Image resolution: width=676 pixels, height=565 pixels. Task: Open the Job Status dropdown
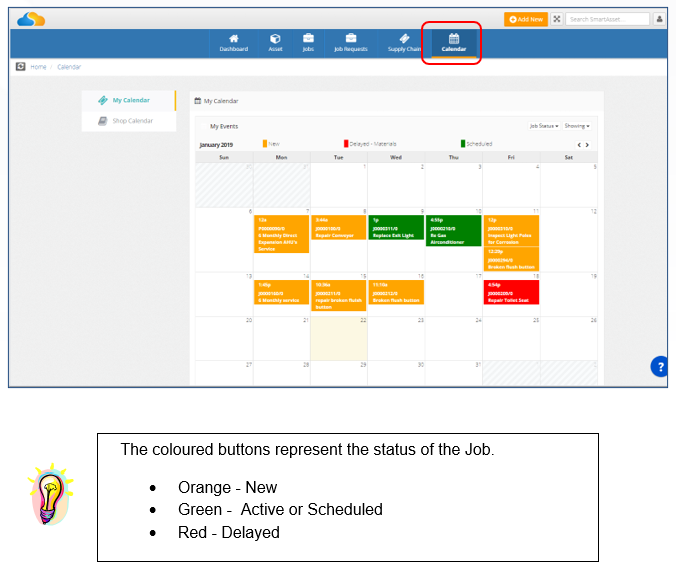point(544,126)
